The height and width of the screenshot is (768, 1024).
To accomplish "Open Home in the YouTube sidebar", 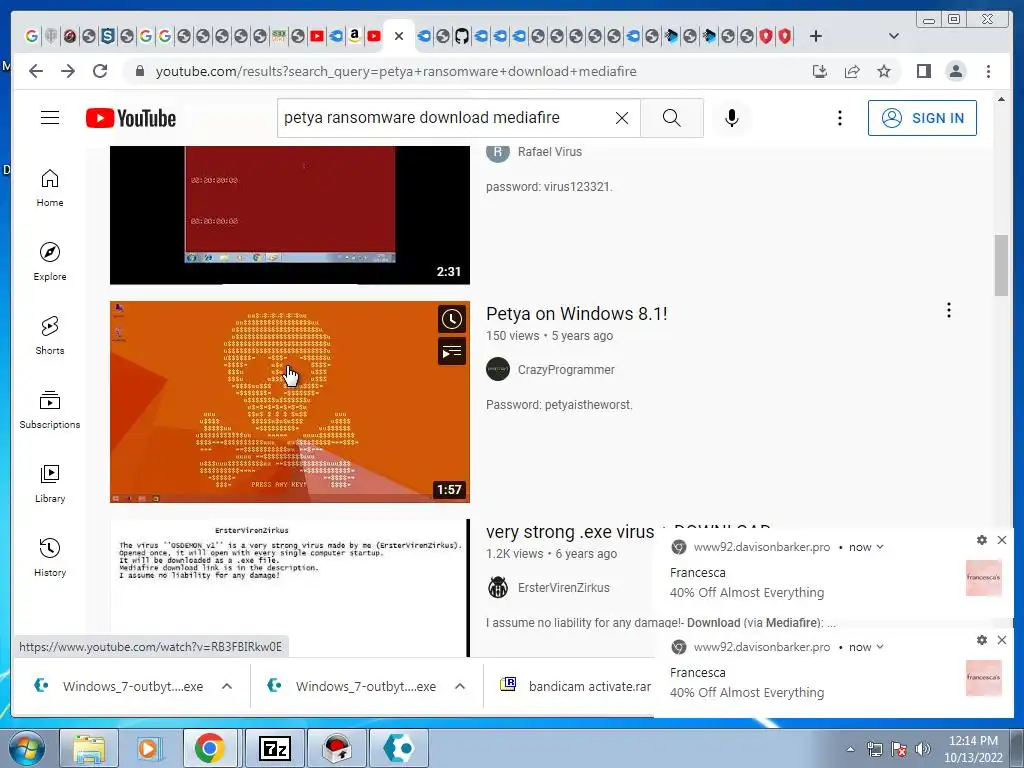I will pos(50,188).
